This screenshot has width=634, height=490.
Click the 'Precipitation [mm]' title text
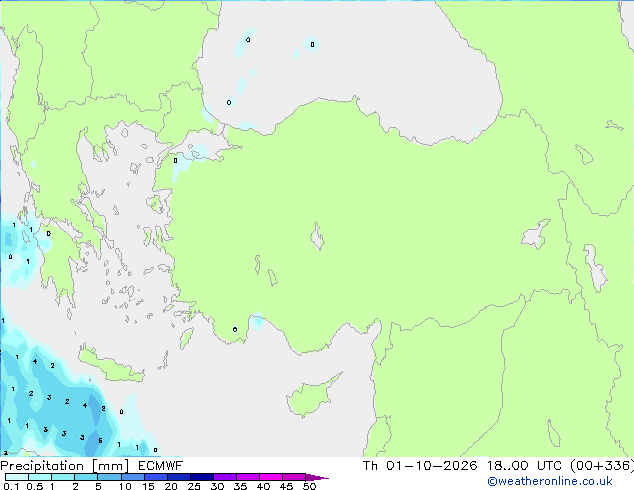pyautogui.click(x=65, y=466)
